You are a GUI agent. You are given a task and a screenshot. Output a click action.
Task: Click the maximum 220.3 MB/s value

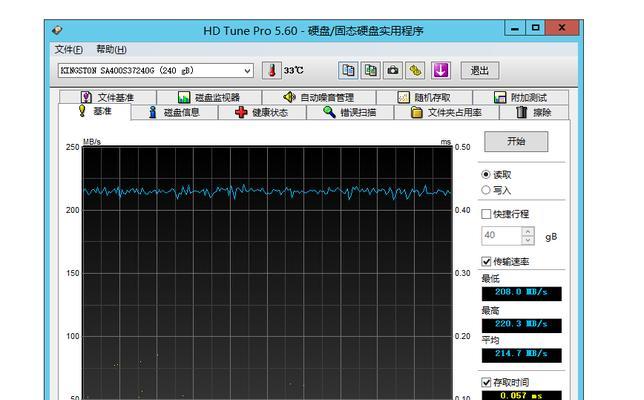click(522, 324)
